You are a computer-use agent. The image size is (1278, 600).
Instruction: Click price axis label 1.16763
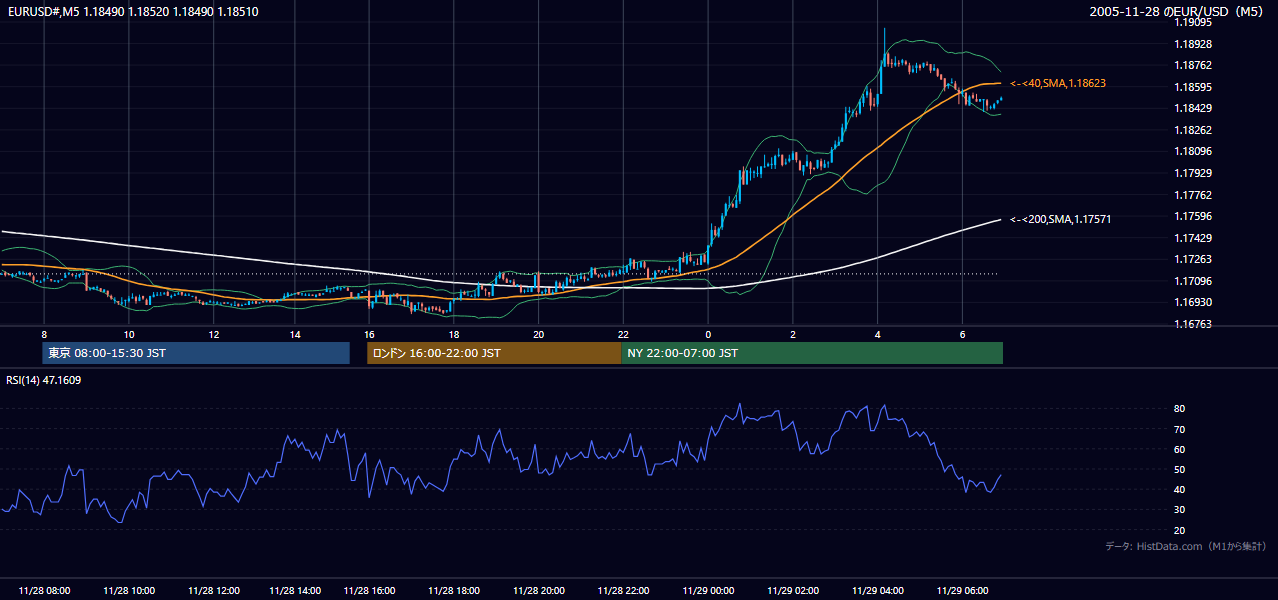pos(1192,324)
